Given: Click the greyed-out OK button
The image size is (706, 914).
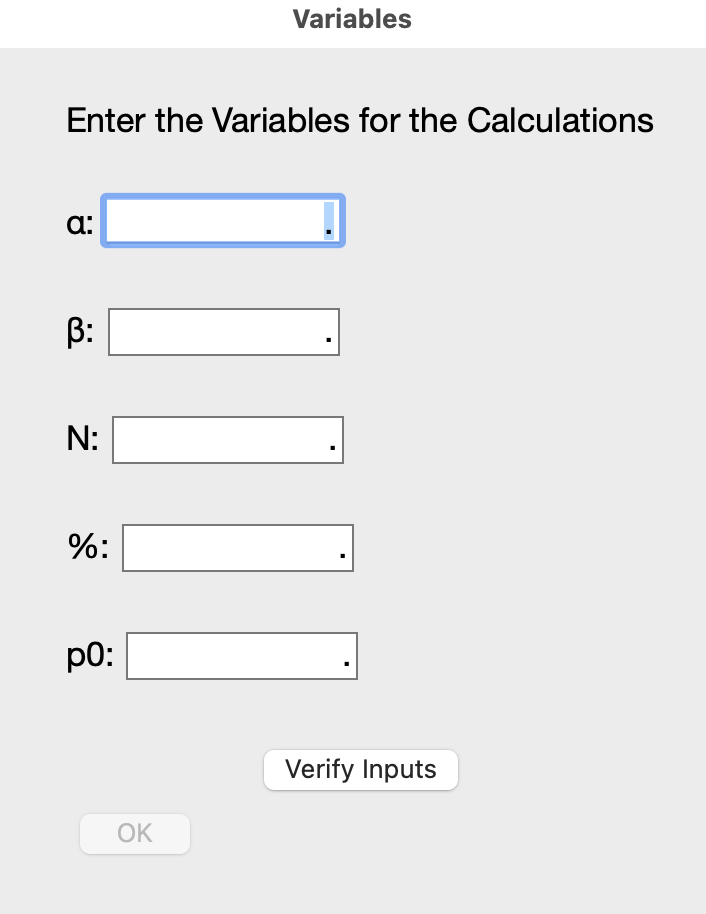Looking at the screenshot, I should click(x=135, y=833).
